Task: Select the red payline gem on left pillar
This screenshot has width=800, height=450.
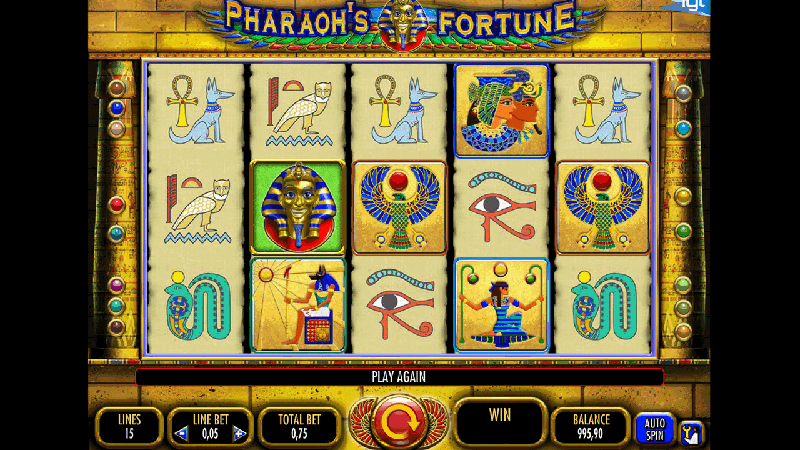Action: [x=116, y=205]
